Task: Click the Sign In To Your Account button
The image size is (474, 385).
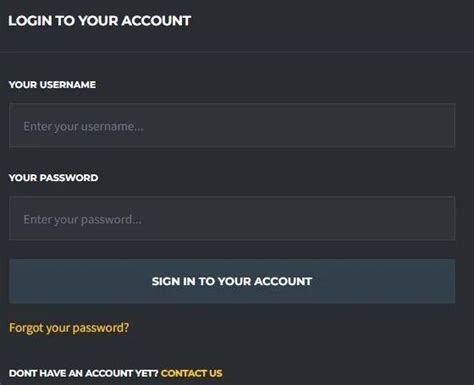Action: point(232,281)
